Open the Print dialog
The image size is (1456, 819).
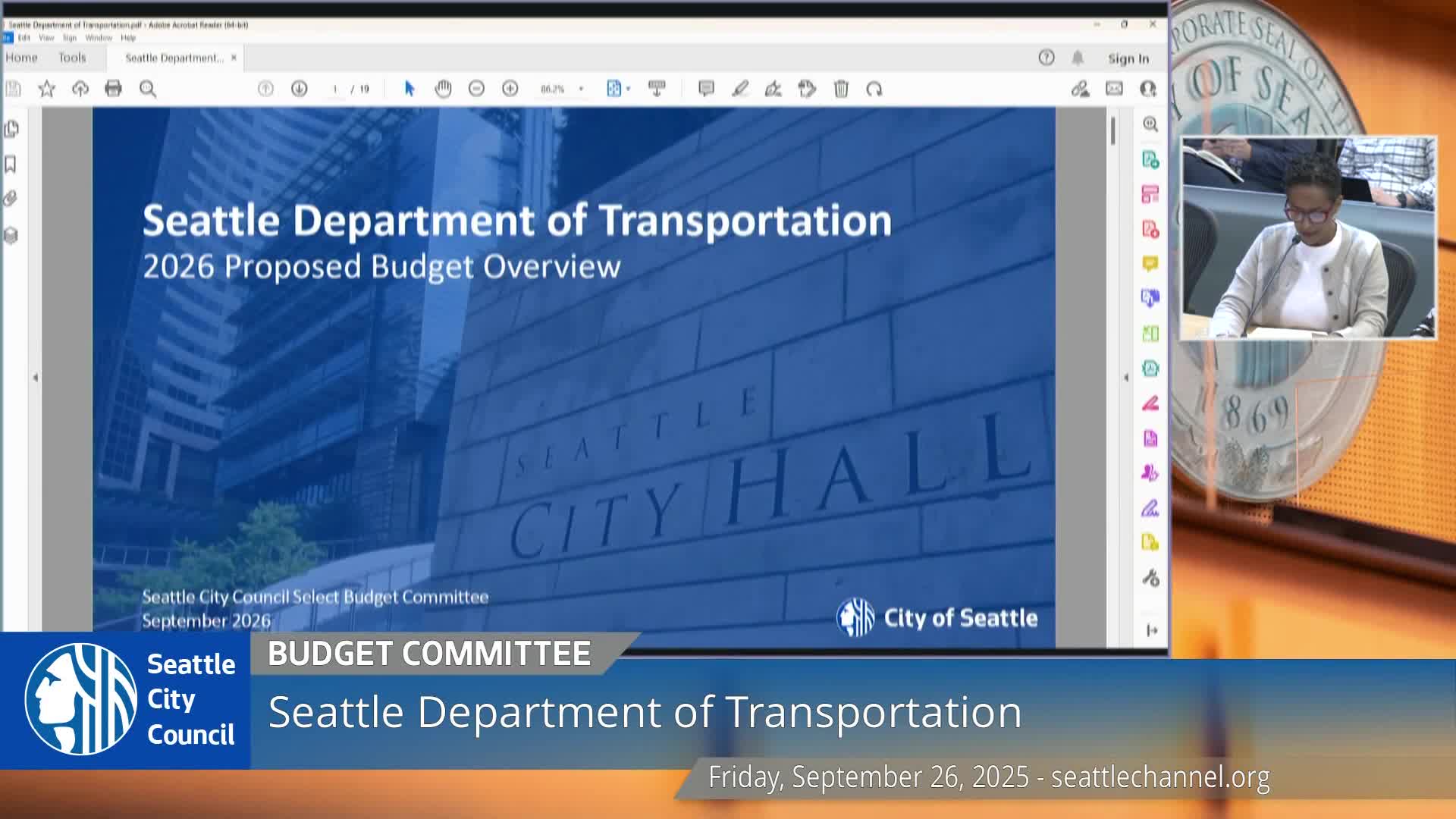(112, 89)
